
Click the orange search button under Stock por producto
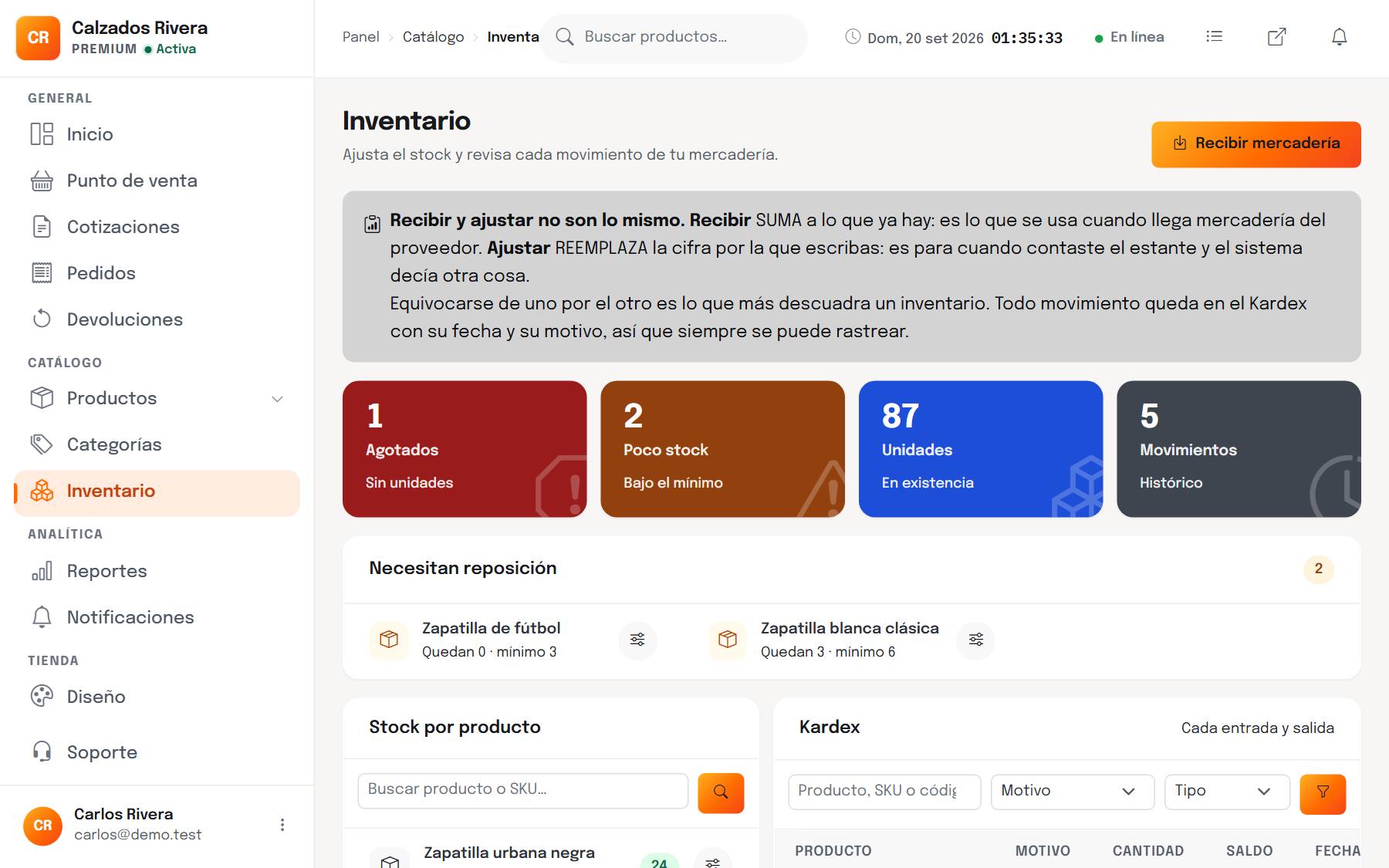(x=721, y=792)
